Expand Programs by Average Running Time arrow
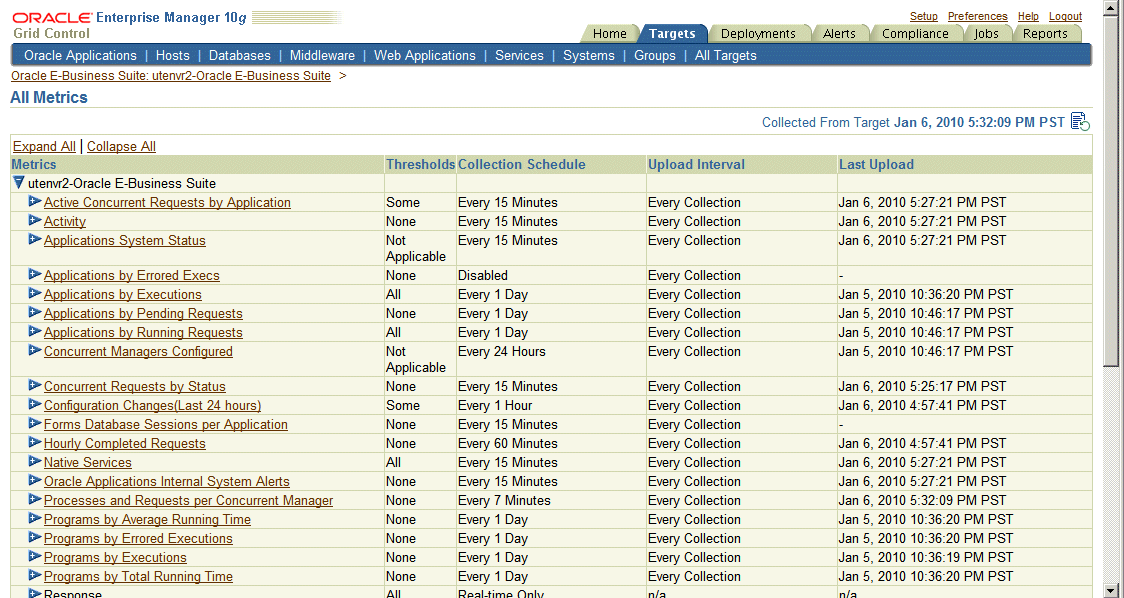This screenshot has height=598, width=1124. [x=35, y=518]
